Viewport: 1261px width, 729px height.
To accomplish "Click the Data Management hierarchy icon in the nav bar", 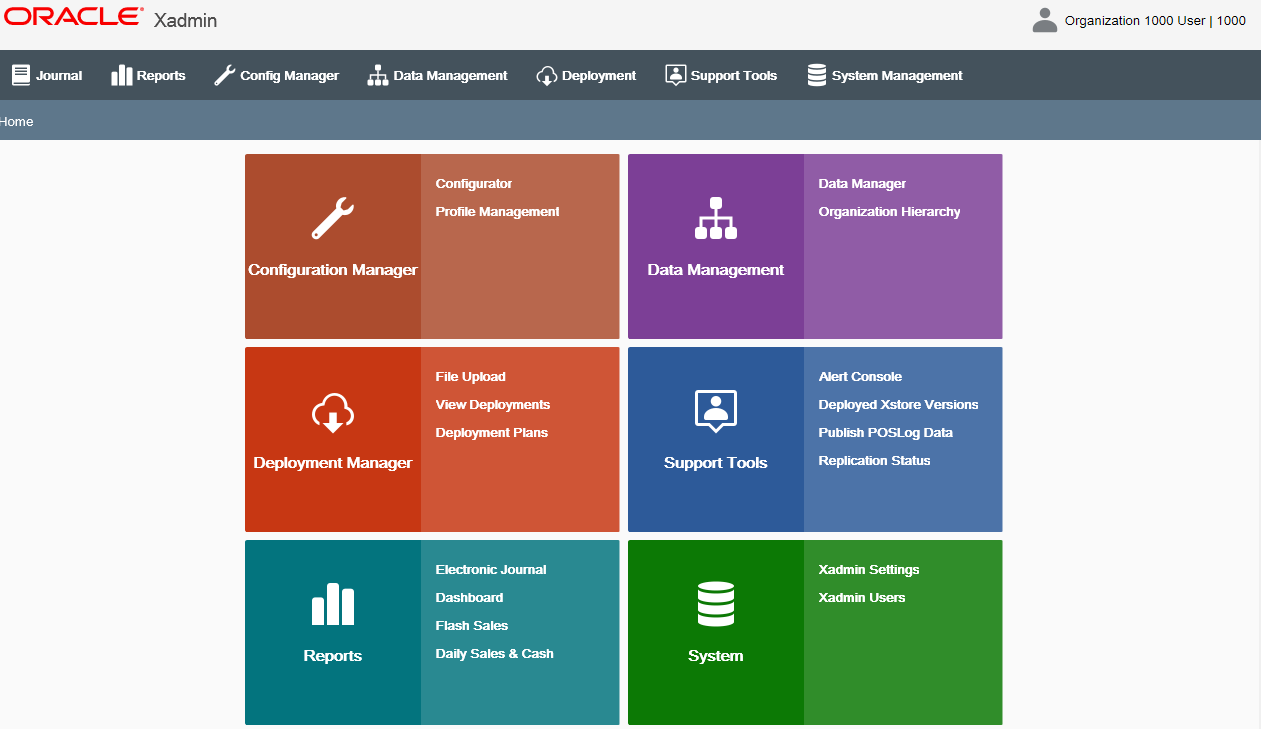I will tap(378, 75).
